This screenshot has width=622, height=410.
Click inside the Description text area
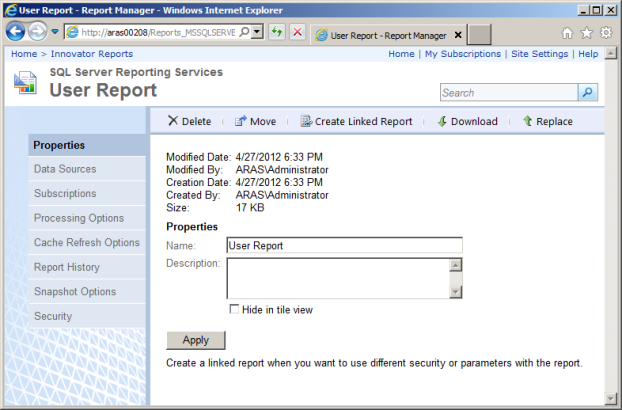(x=338, y=278)
